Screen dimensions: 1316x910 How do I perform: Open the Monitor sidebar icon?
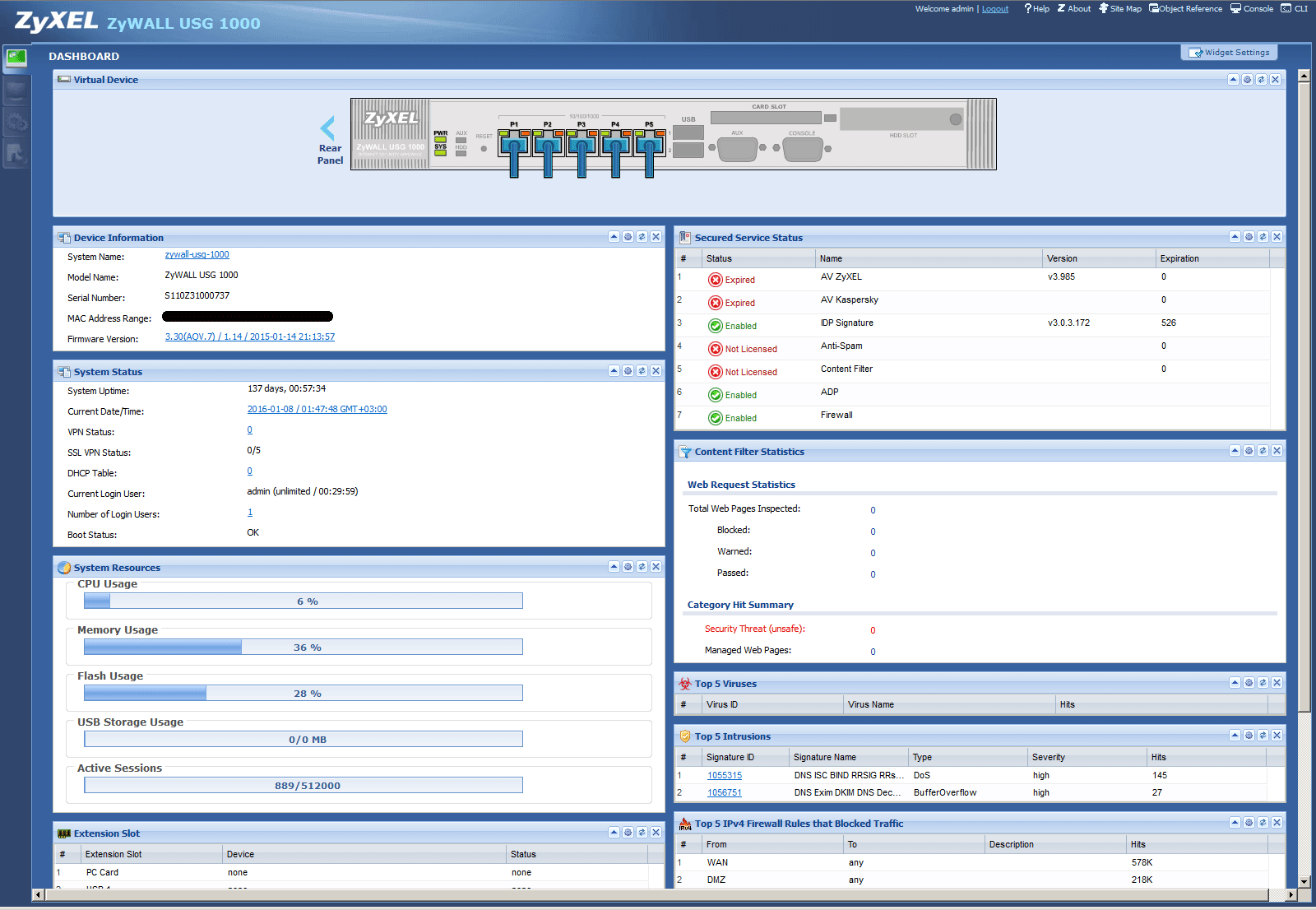[x=16, y=90]
